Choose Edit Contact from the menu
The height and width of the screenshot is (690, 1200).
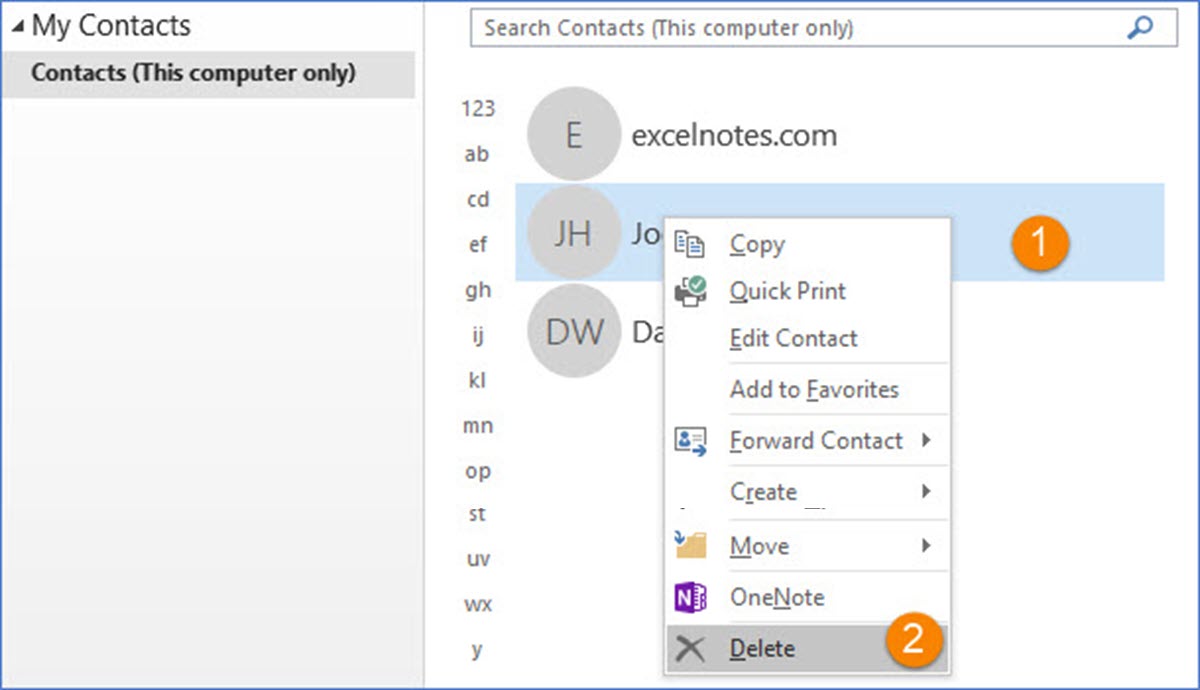793,338
